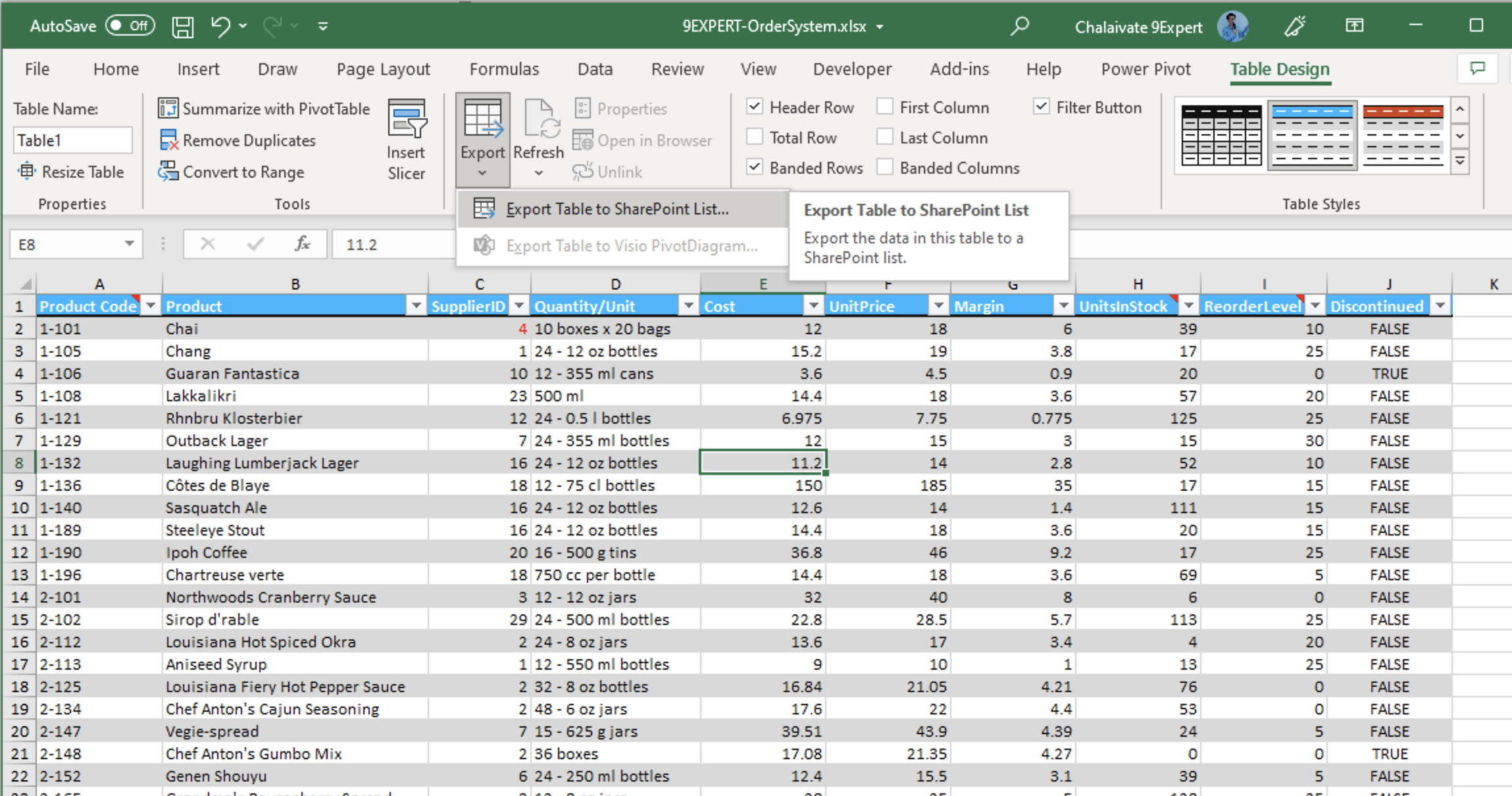Check the First Column checkbox
The height and width of the screenshot is (796, 1512).
884,107
